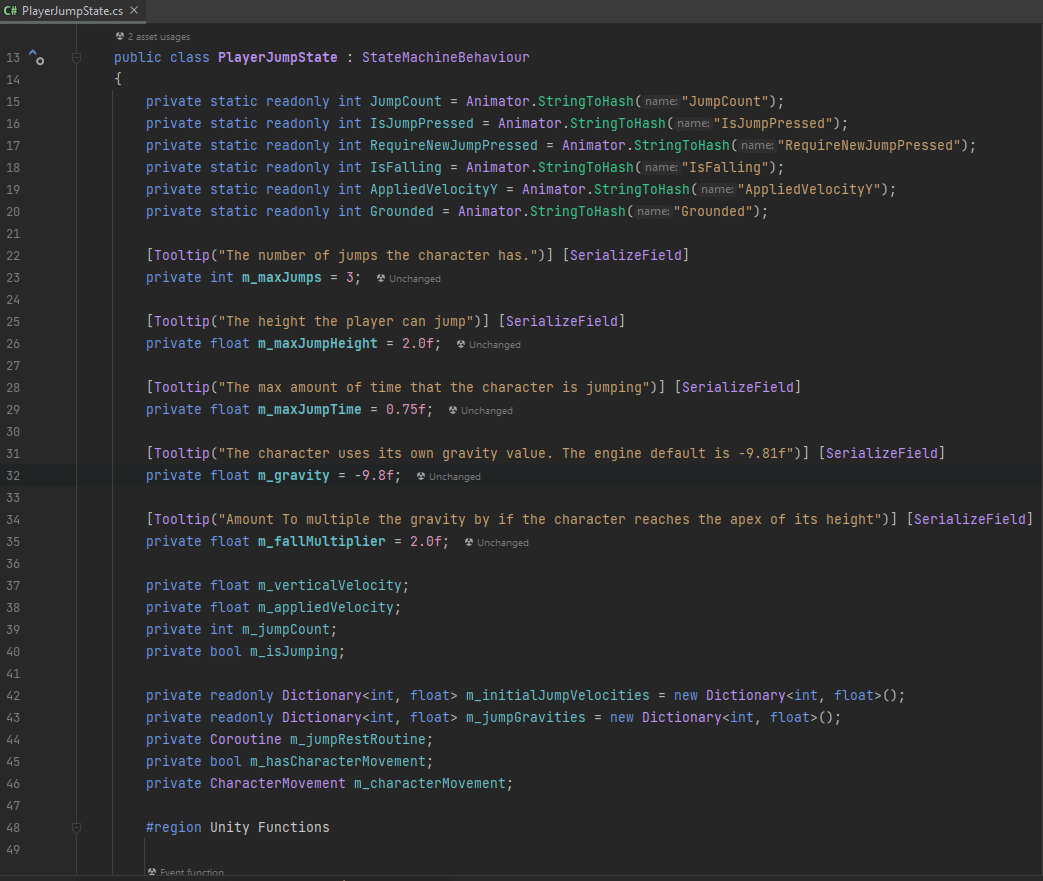Click the m_jumpRestRoutine field
Screen dimensions: 1043x881
[357, 739]
